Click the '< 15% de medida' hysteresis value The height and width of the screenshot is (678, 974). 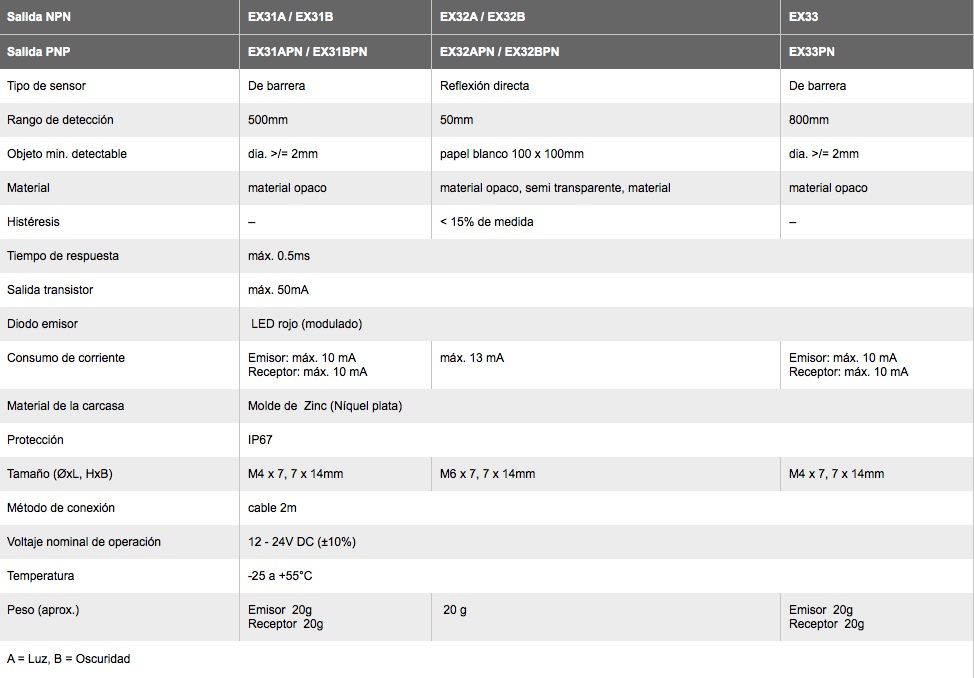pos(486,222)
